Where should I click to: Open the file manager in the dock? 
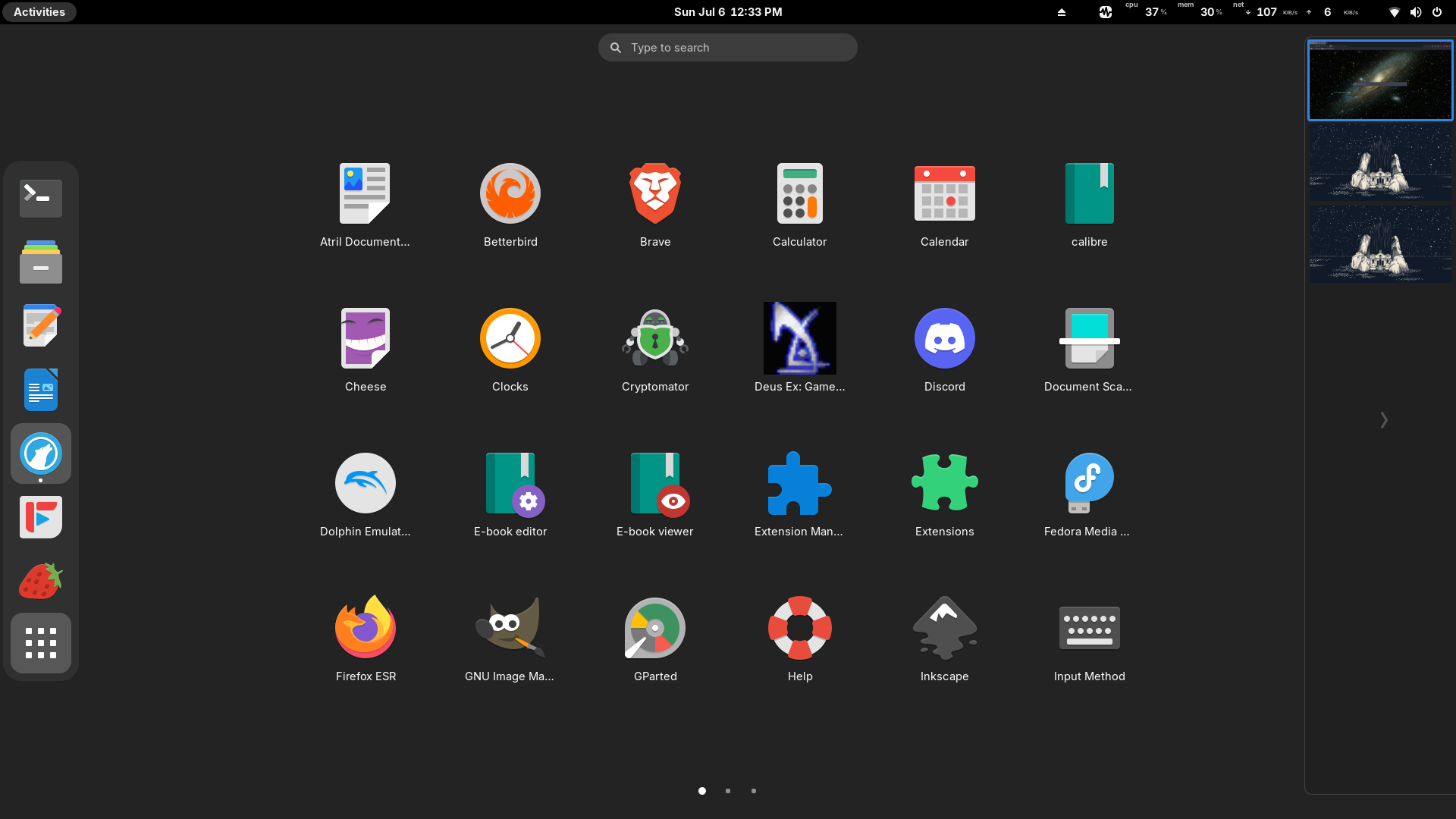pos(41,262)
